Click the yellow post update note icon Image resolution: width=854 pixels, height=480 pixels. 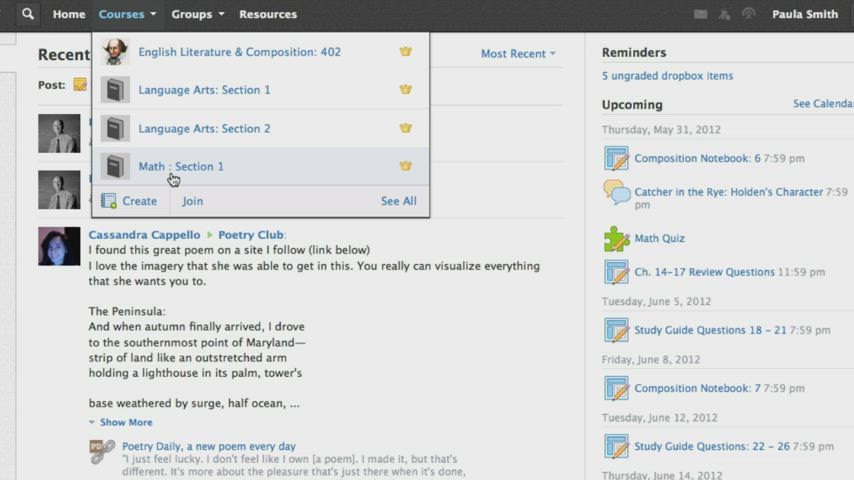(x=80, y=85)
